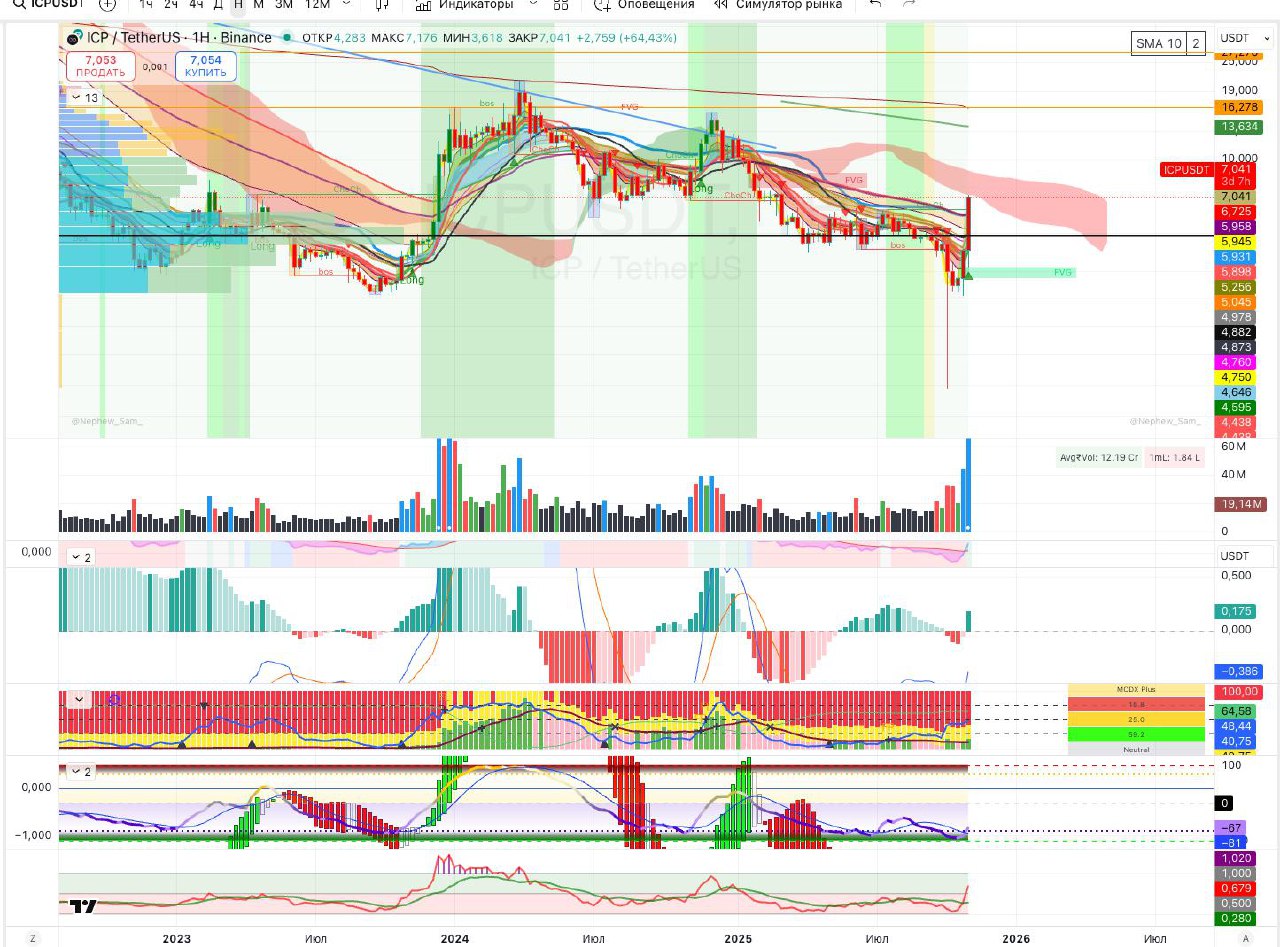Expand the MCDX pane legend chevron
This screenshot has height=947, width=1280.
77,700
